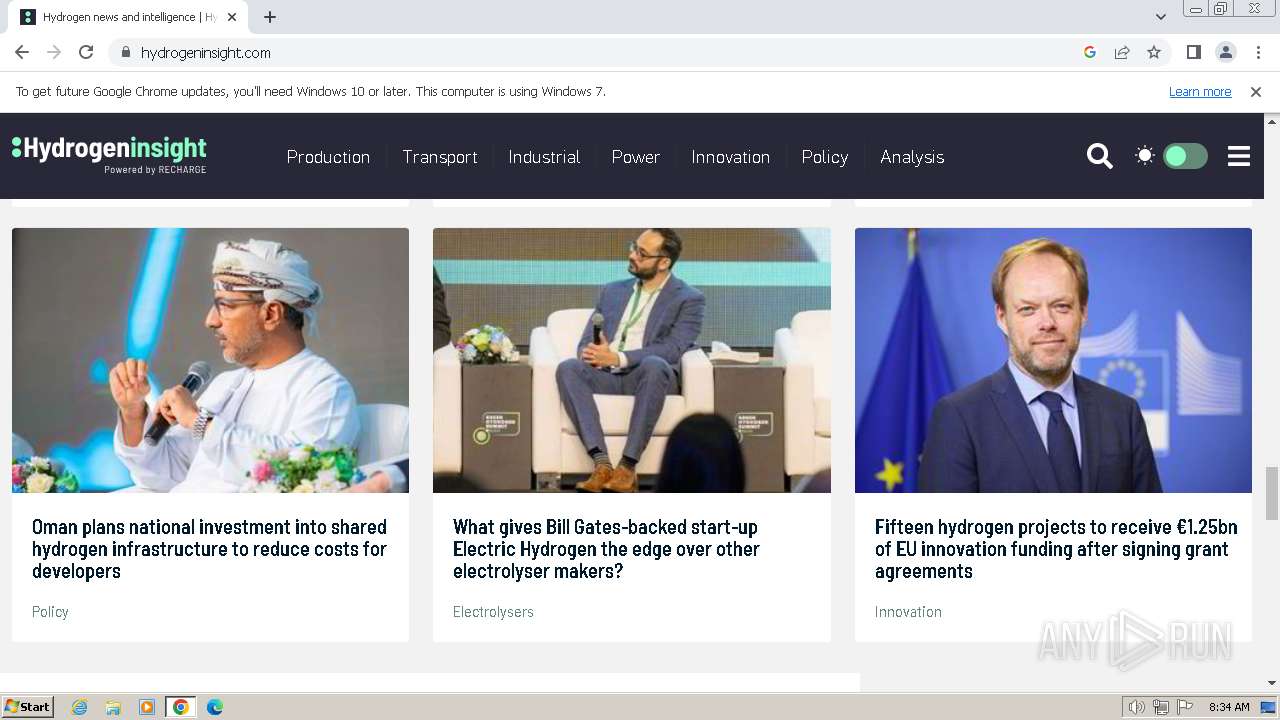
Task: Reload the current page
Action: click(x=86, y=52)
